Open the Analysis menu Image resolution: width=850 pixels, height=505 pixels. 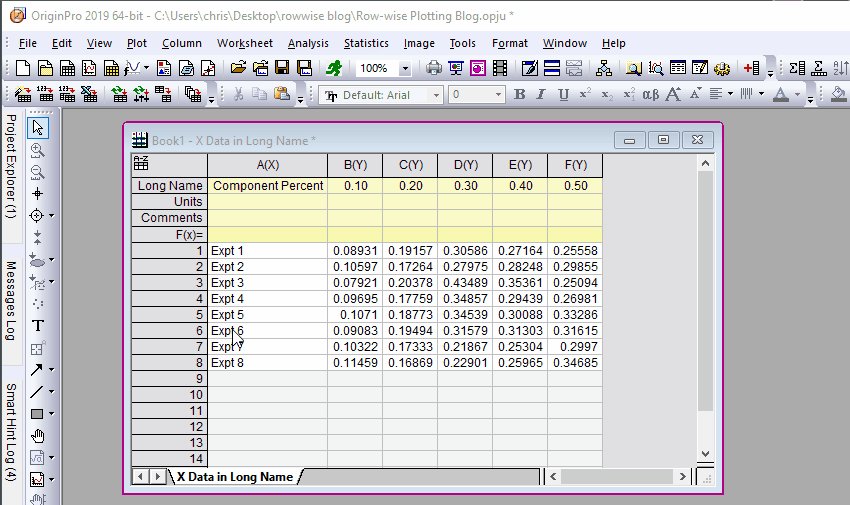pyautogui.click(x=308, y=43)
